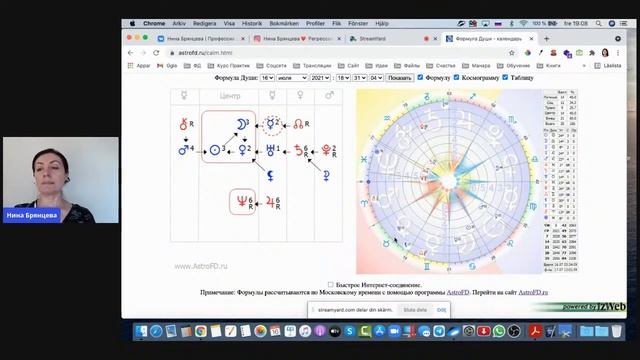
Task: Open the Redigera menu
Action: tap(204, 24)
